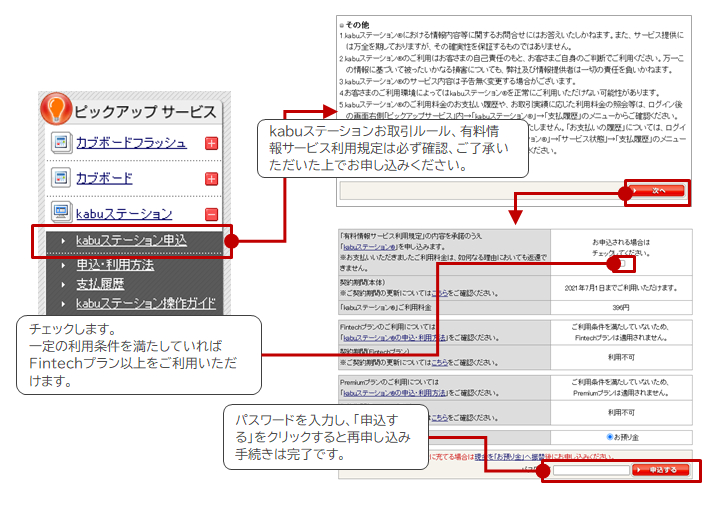Open the kabuステーション link in sidebar
Viewport: 709px width, 505px height.
coord(124,213)
